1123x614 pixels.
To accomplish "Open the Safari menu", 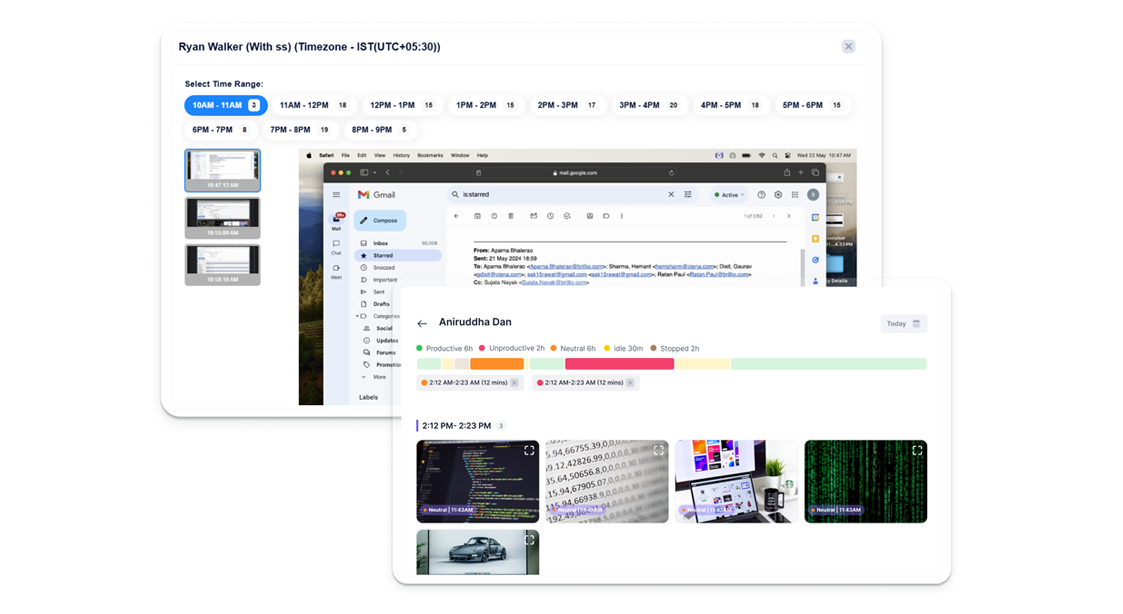I will click(x=327, y=155).
